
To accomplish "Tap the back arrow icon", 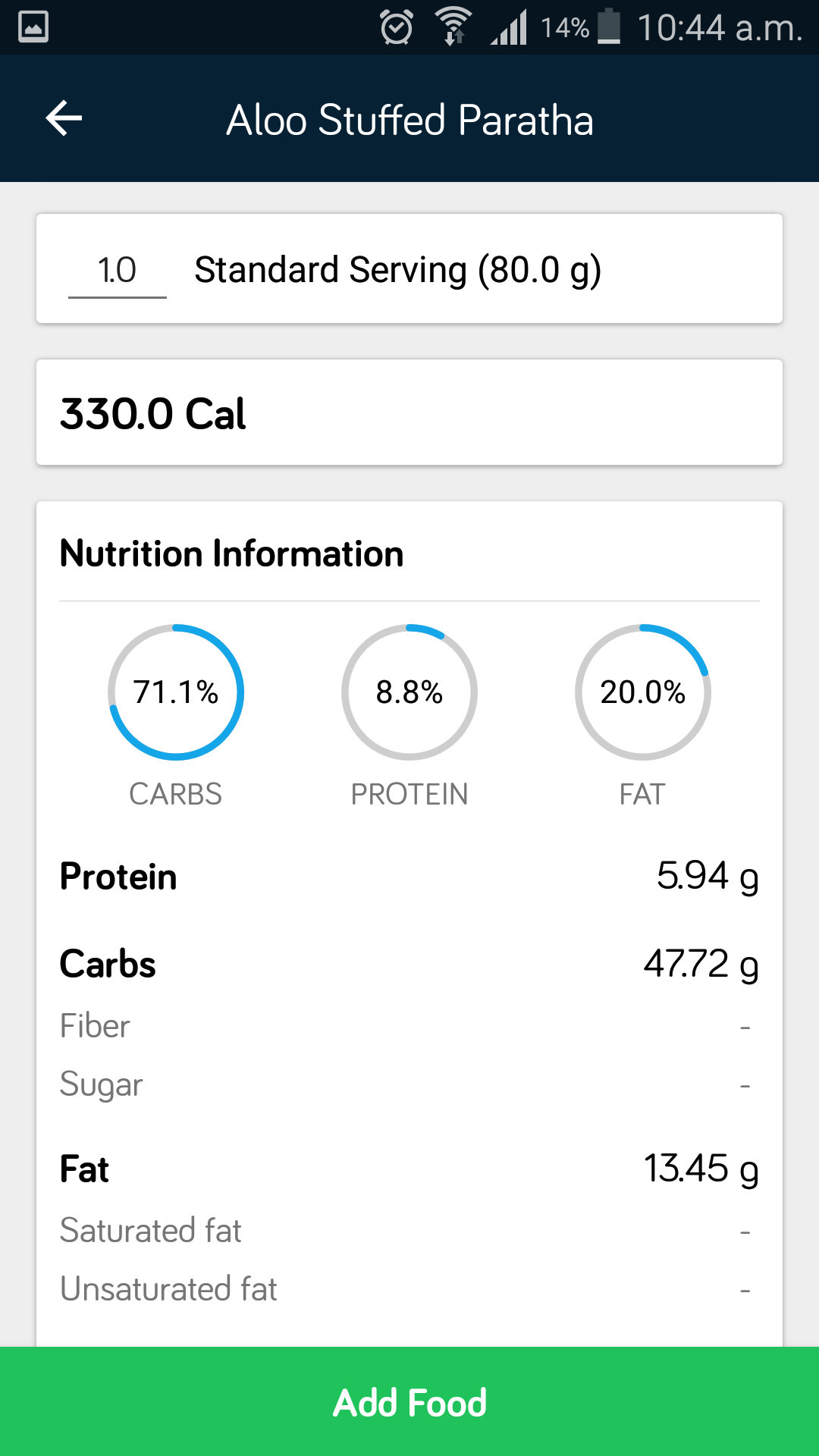I will coord(64,118).
